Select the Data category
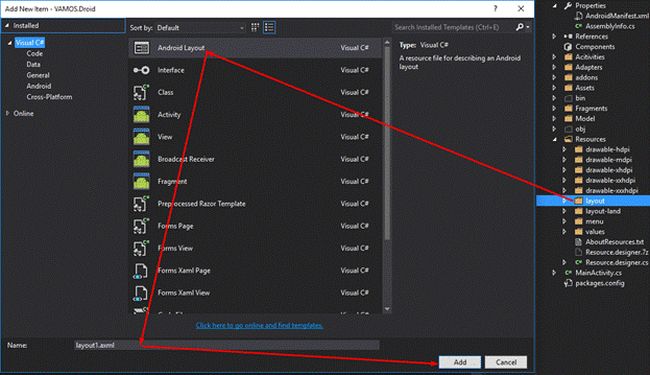This screenshot has height=375, width=650. coord(33,64)
